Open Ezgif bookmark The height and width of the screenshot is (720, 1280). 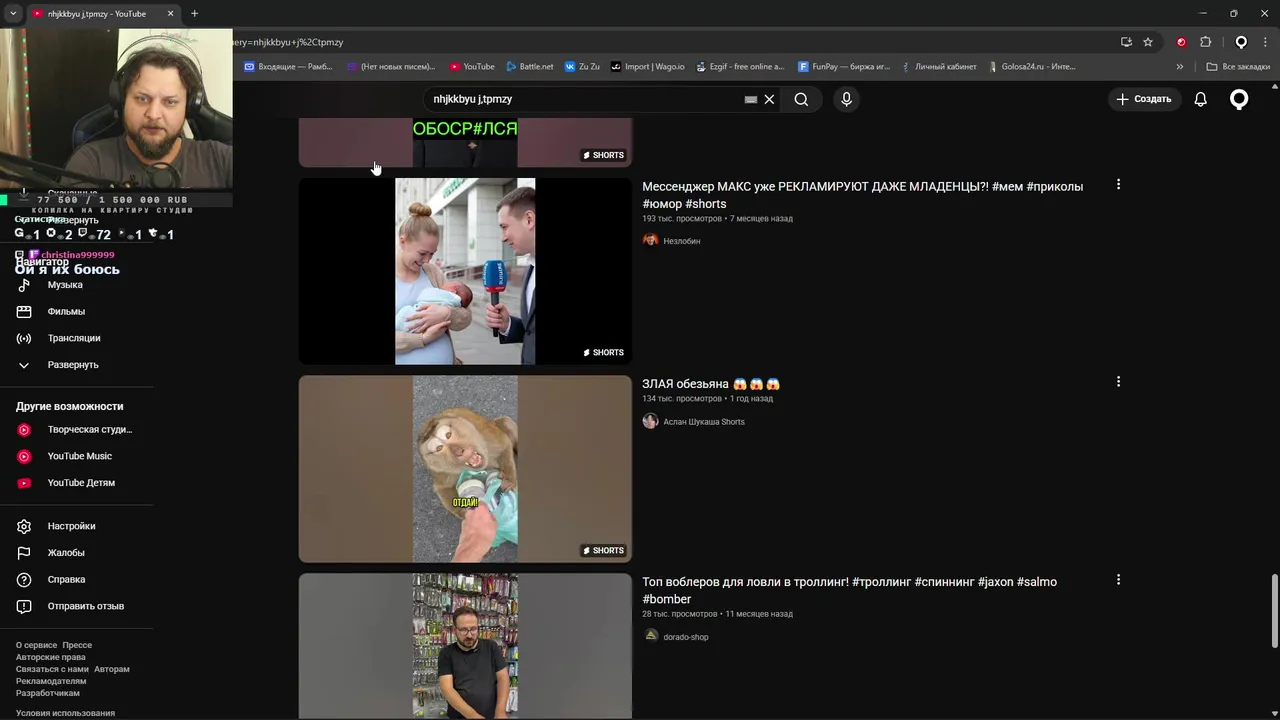[739, 67]
